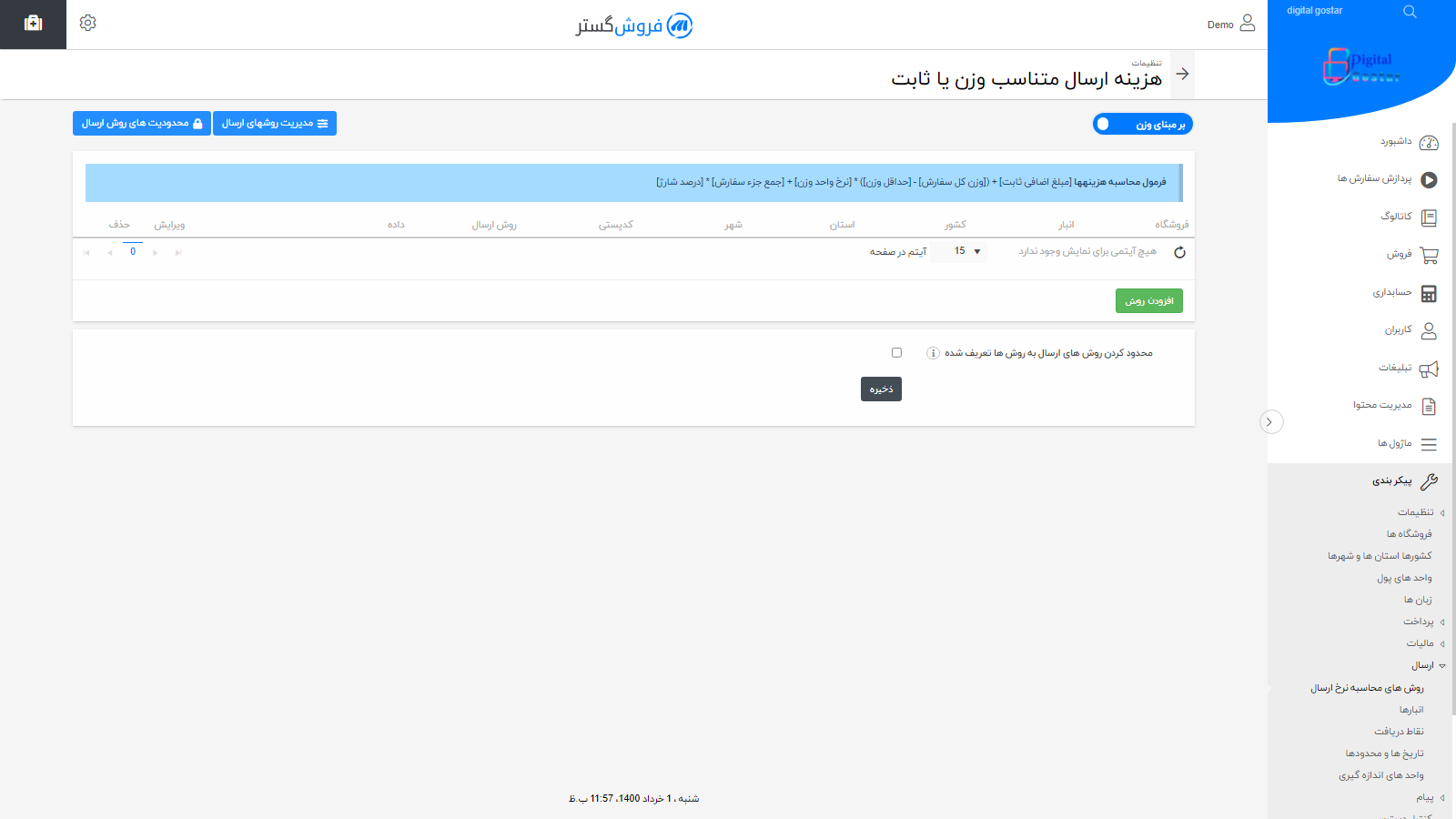This screenshot has width=1456, height=819.
Task: Select the فروش shopping cart icon
Action: pyautogui.click(x=1430, y=255)
